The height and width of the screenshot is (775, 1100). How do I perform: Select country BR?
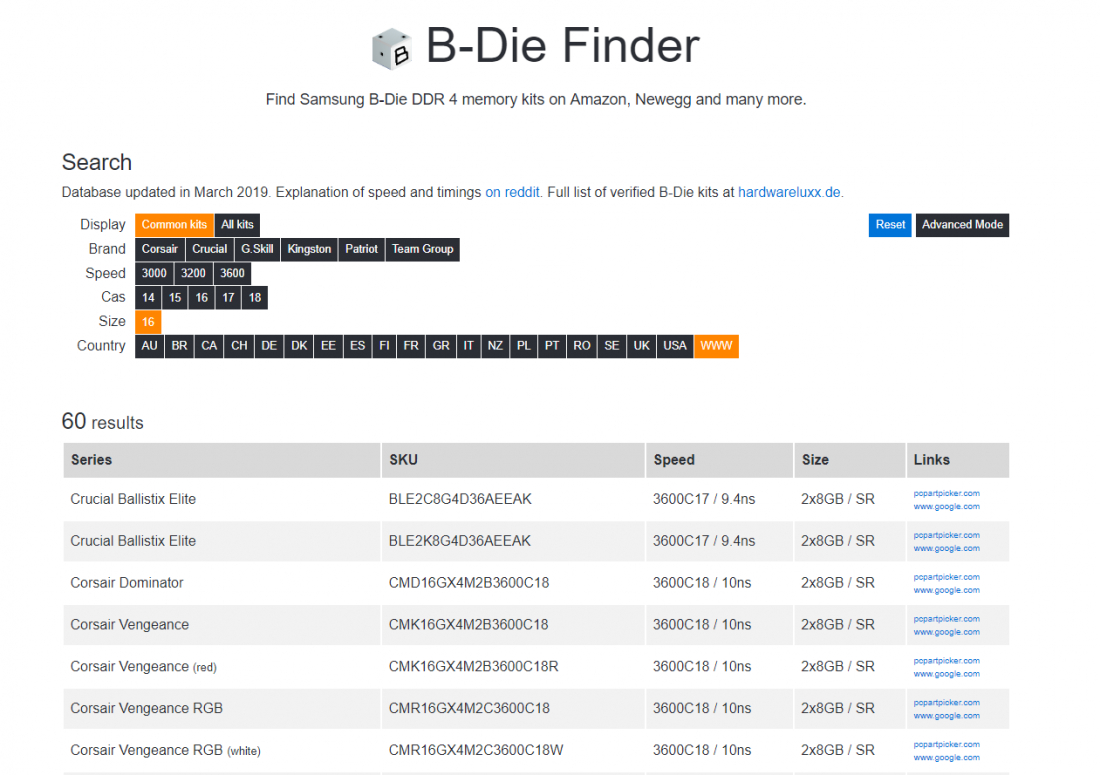tap(180, 346)
